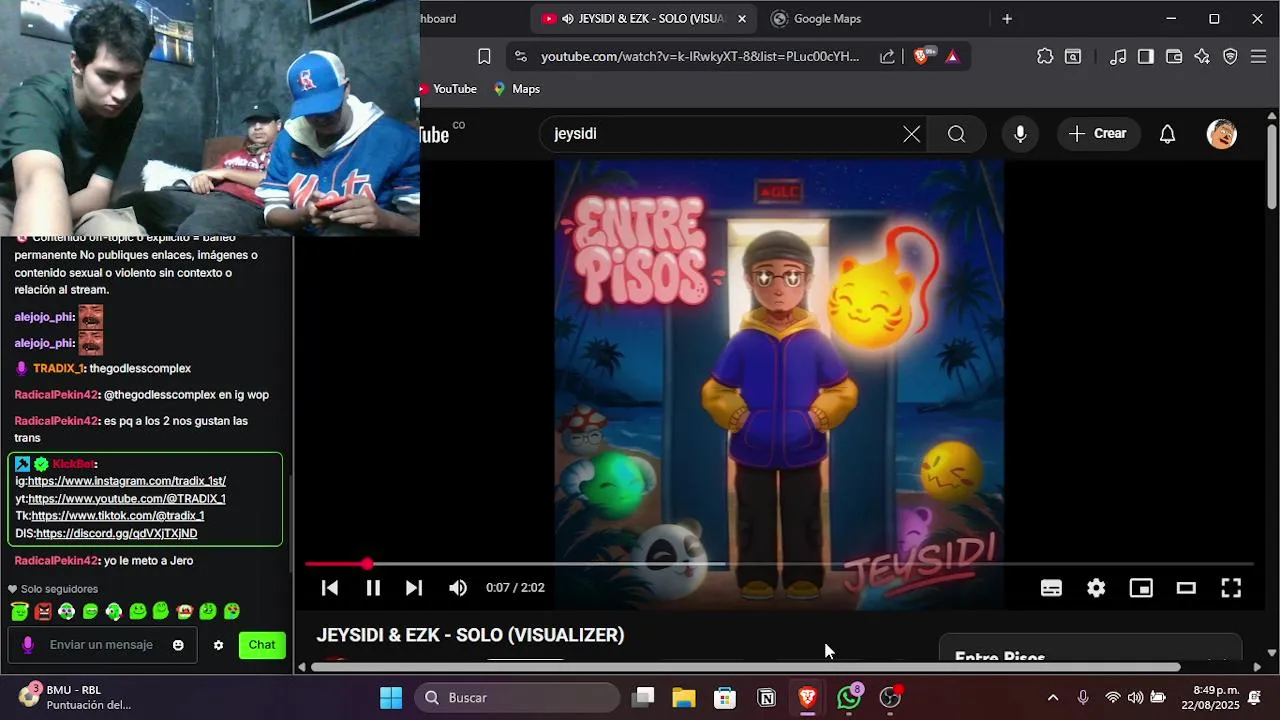Open the youtube.com/@TRADIX_1 chat link

[127, 499]
